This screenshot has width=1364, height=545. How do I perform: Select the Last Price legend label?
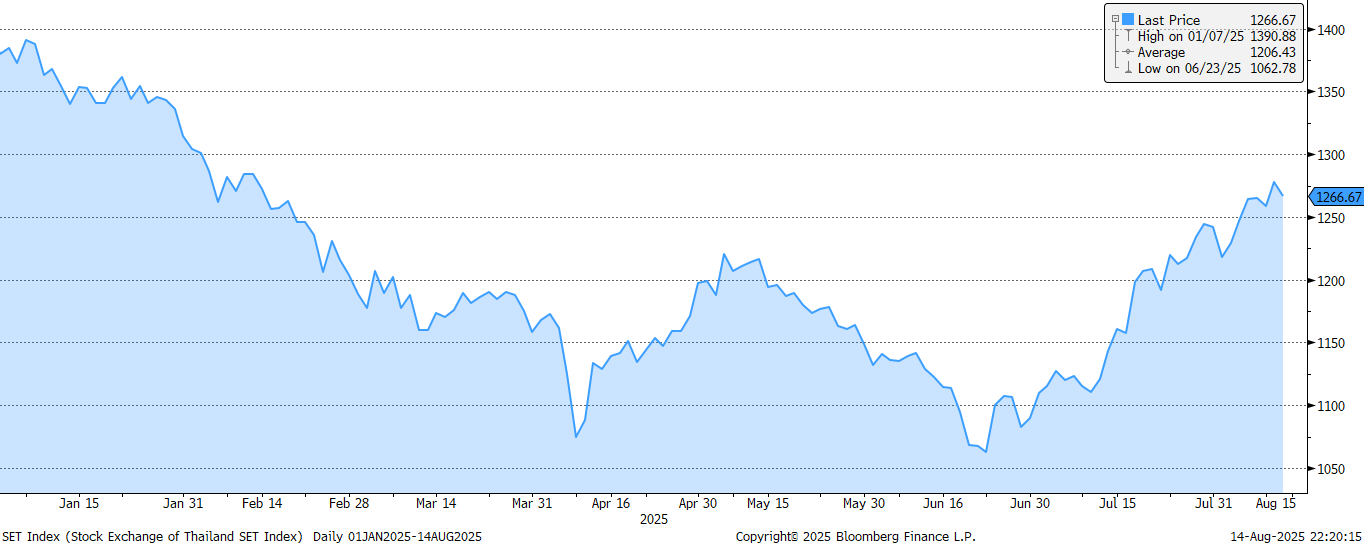(x=1168, y=20)
